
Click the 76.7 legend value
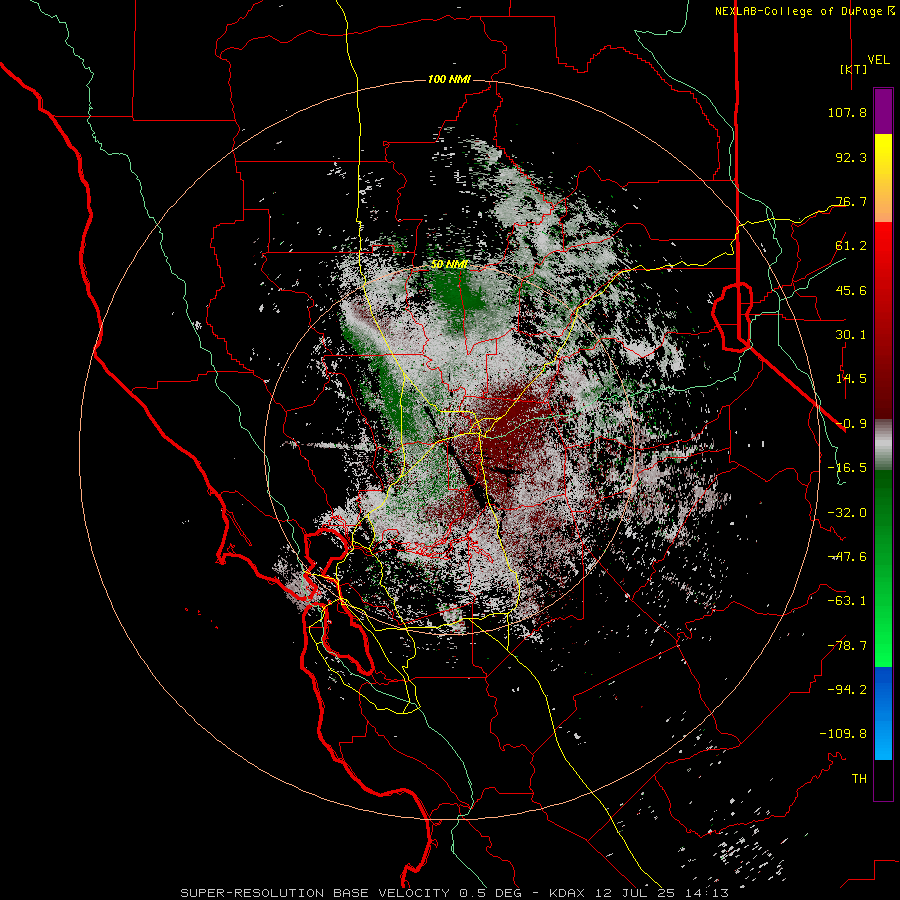(x=851, y=201)
